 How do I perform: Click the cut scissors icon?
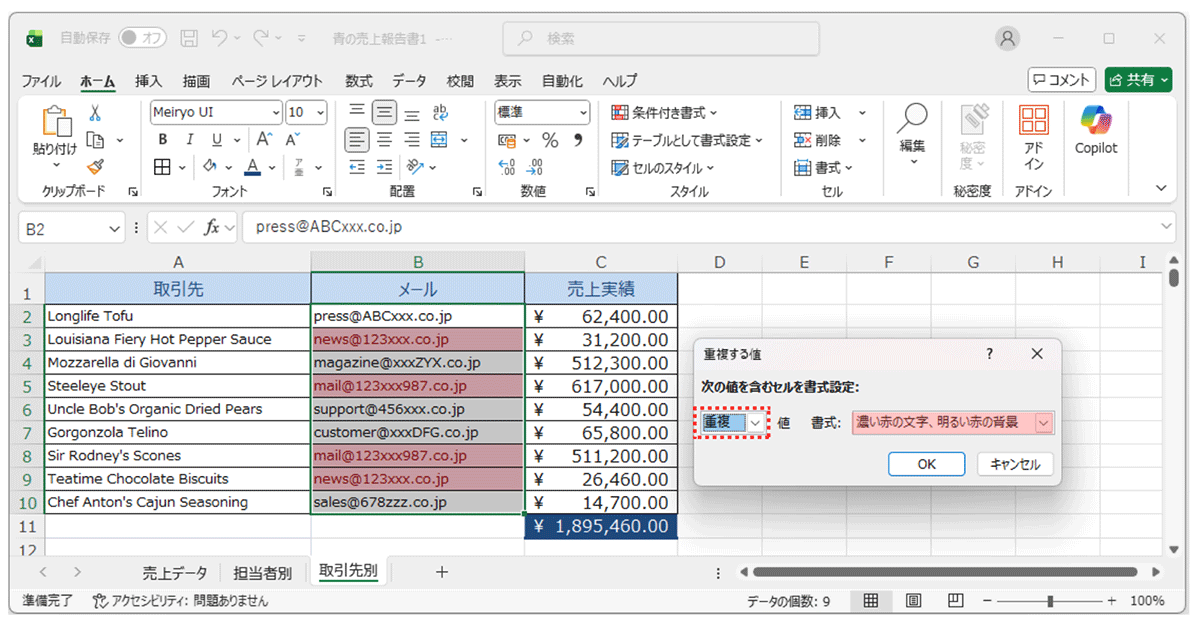95,113
